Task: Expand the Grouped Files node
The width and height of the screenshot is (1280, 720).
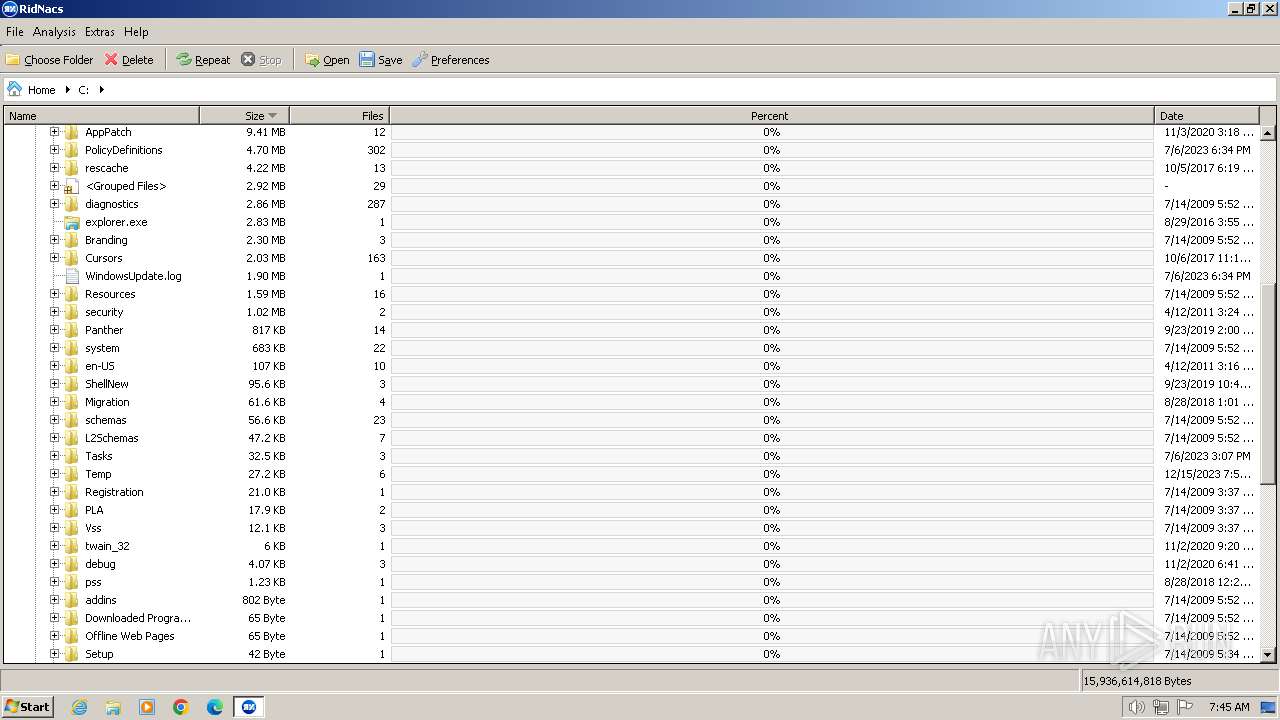Action: (x=54, y=186)
